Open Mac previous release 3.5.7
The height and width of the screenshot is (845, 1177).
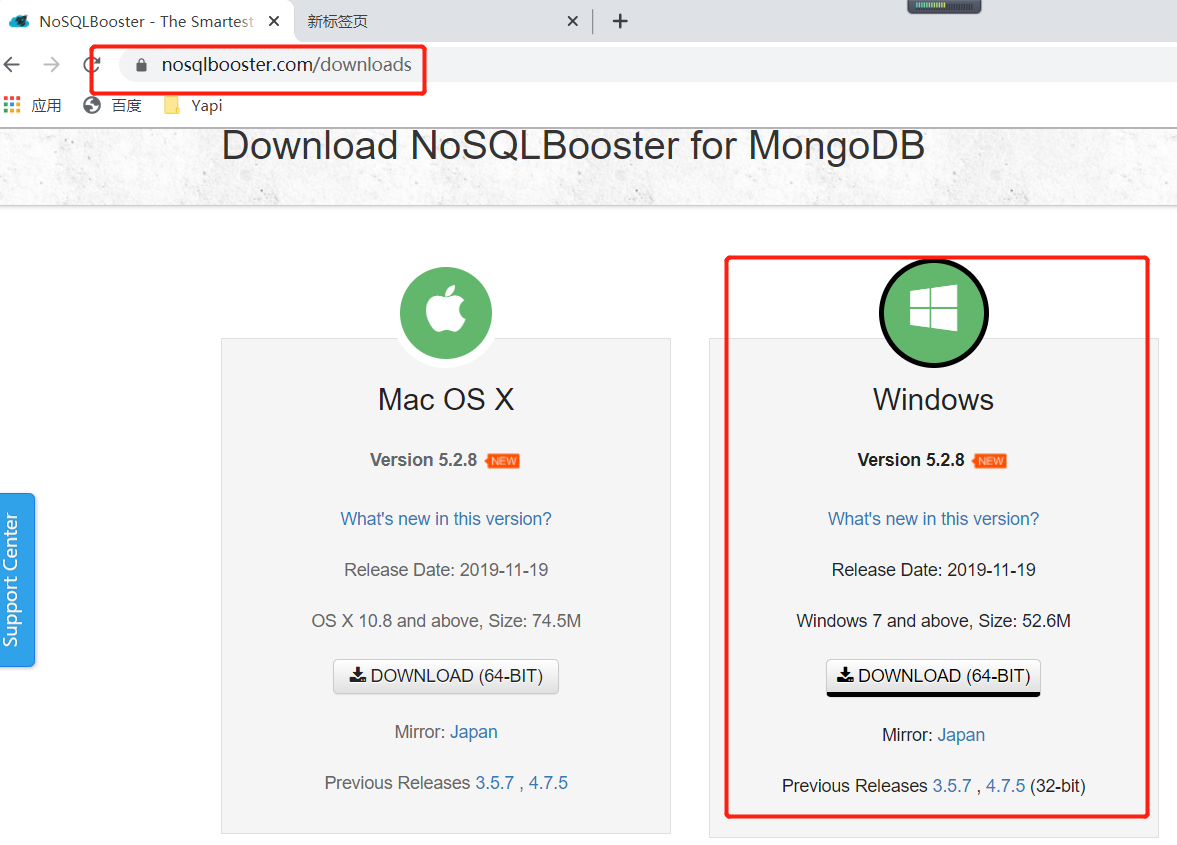pos(495,783)
